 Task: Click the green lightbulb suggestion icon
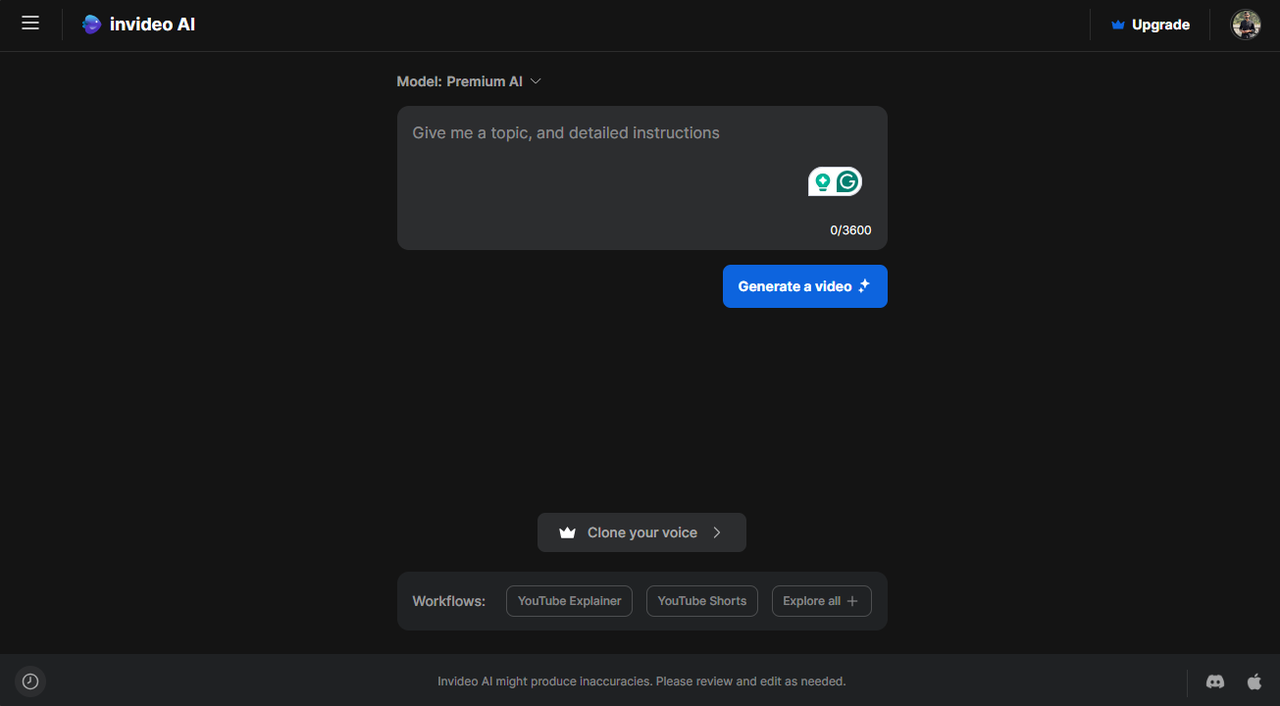tap(822, 181)
